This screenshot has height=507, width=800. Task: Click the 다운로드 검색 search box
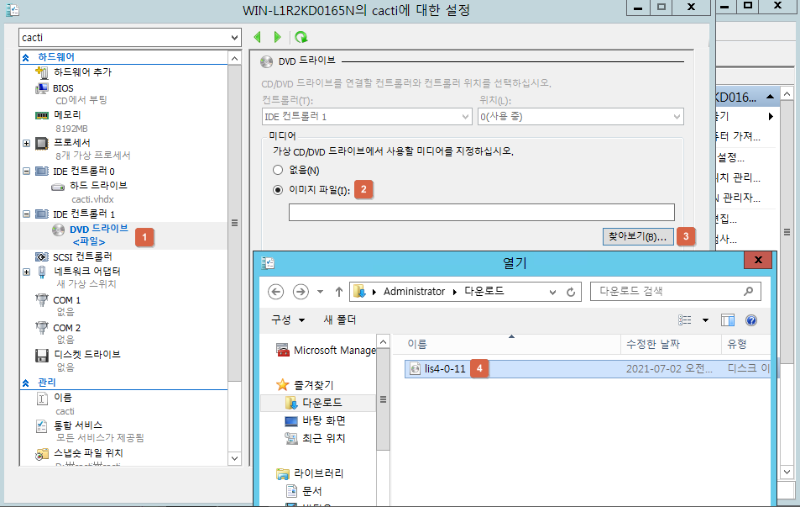pyautogui.click(x=670, y=292)
